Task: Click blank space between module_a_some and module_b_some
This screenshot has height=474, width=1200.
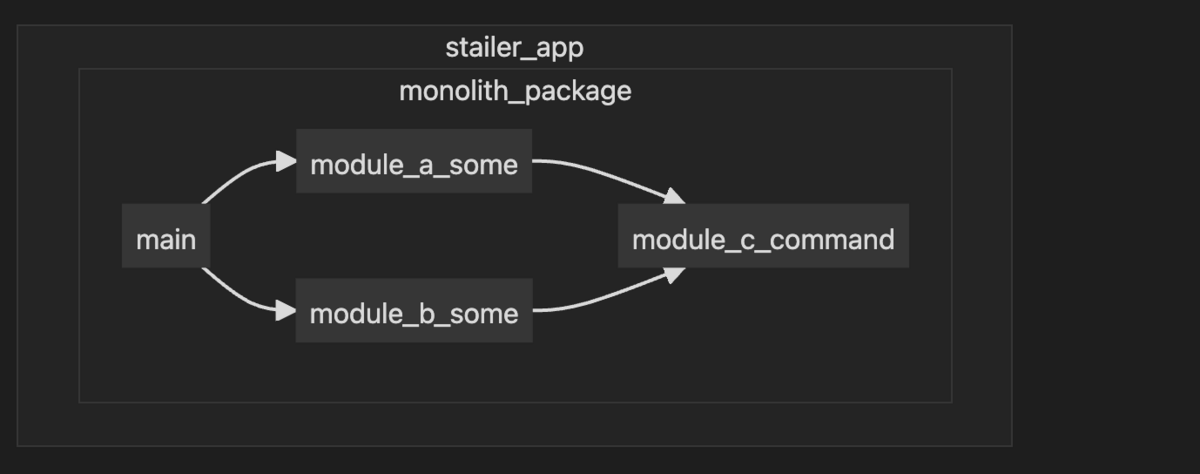Action: point(414,236)
